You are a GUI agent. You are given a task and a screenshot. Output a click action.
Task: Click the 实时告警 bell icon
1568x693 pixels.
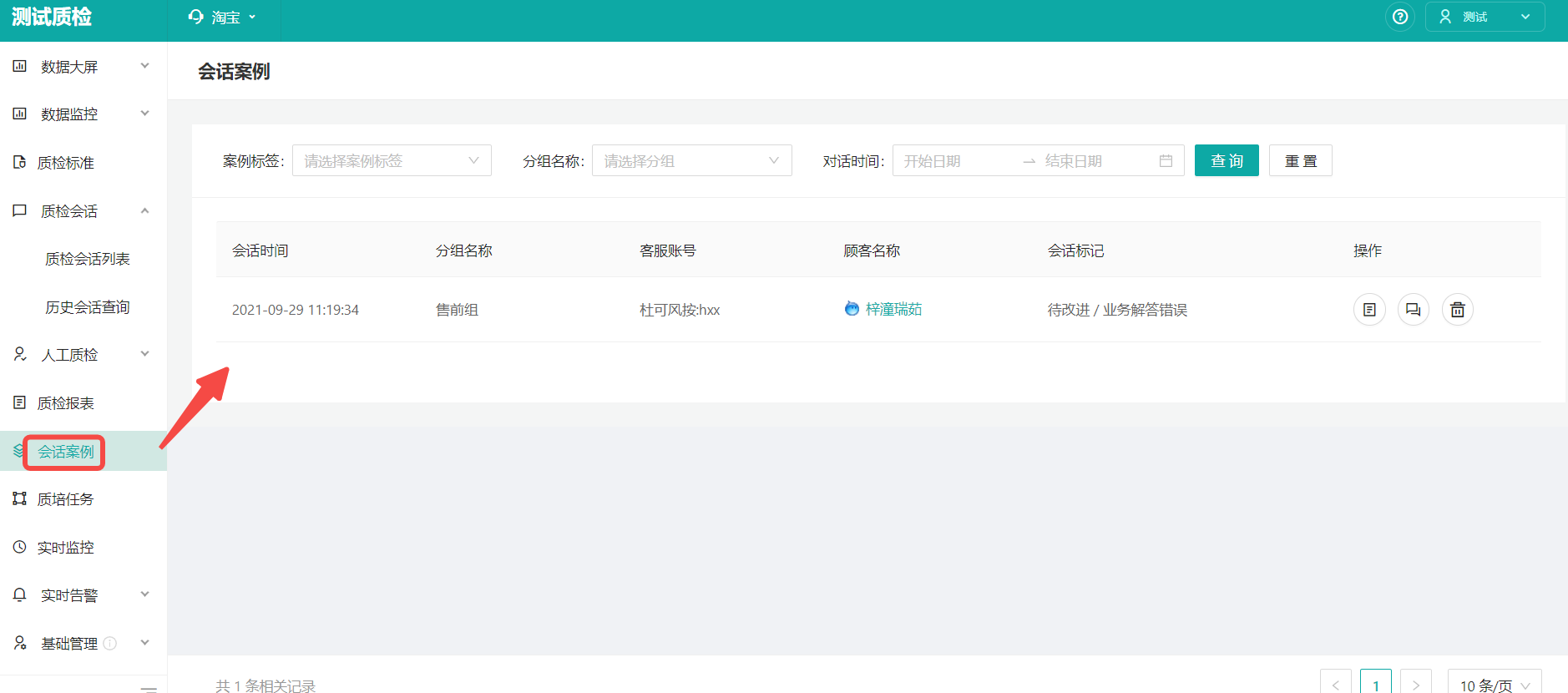tap(20, 594)
